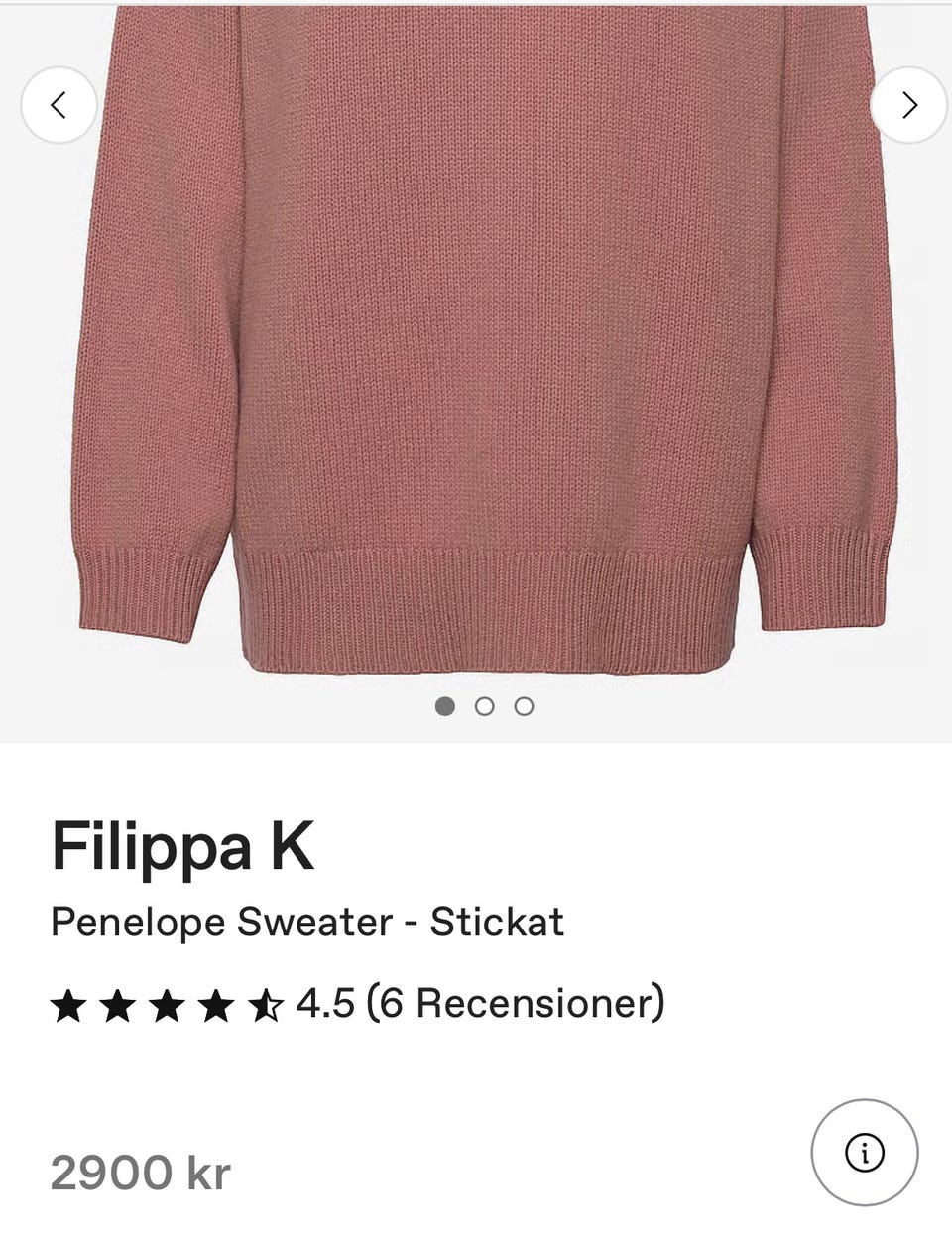Screen dimensions: 952x1238
Task: Select the second carousel dot
Action: pyautogui.click(x=485, y=706)
